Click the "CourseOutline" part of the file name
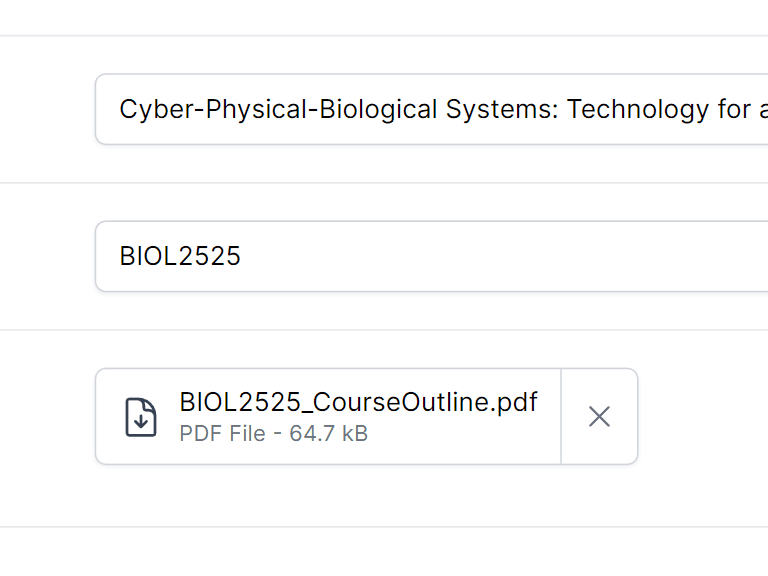 [401, 402]
